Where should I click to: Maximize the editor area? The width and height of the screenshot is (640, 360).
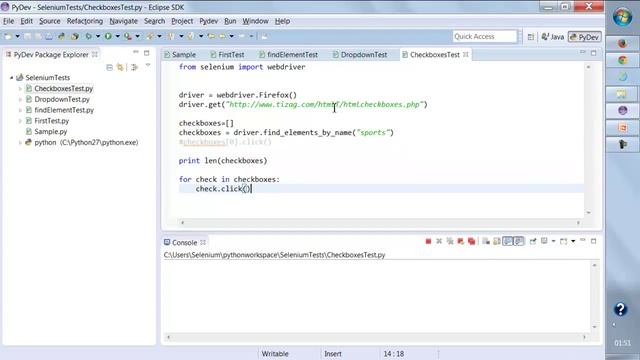(593, 53)
